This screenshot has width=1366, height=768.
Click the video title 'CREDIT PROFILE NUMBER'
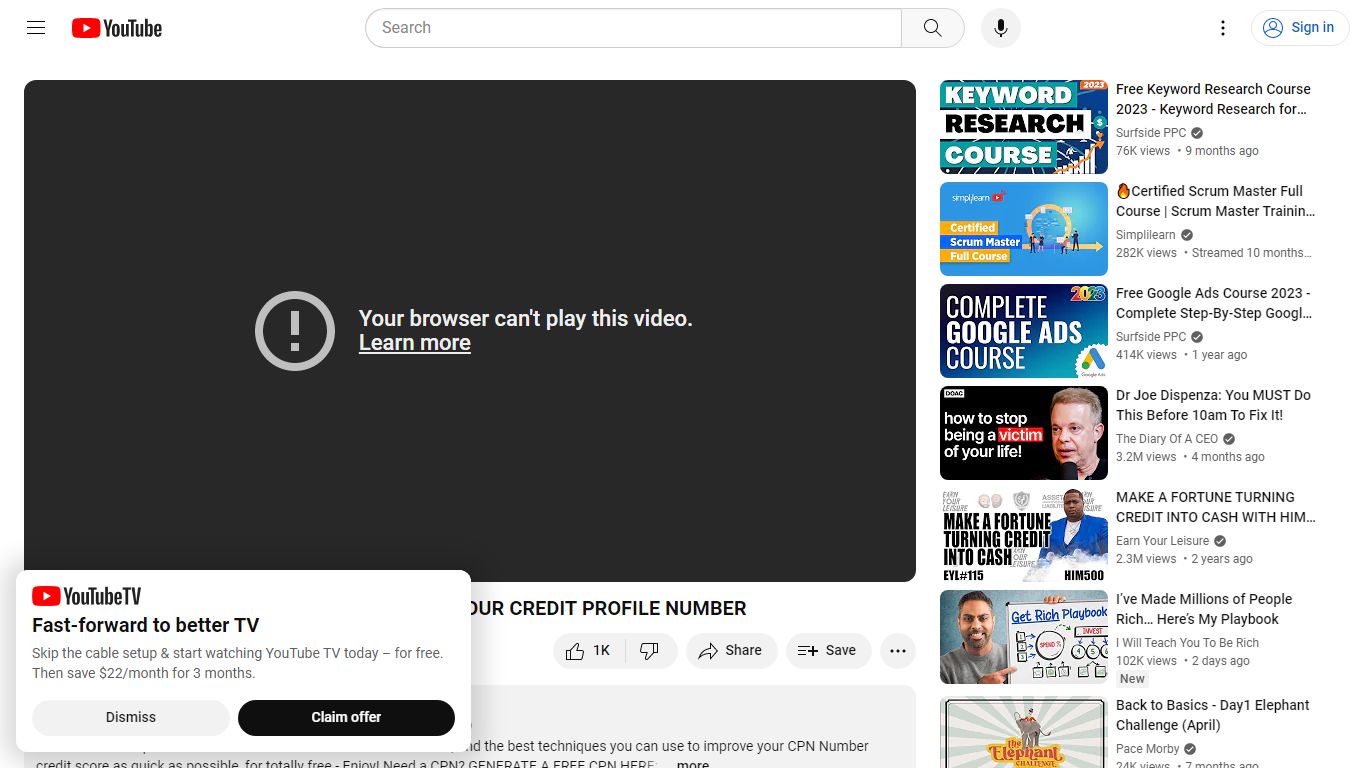click(x=607, y=609)
